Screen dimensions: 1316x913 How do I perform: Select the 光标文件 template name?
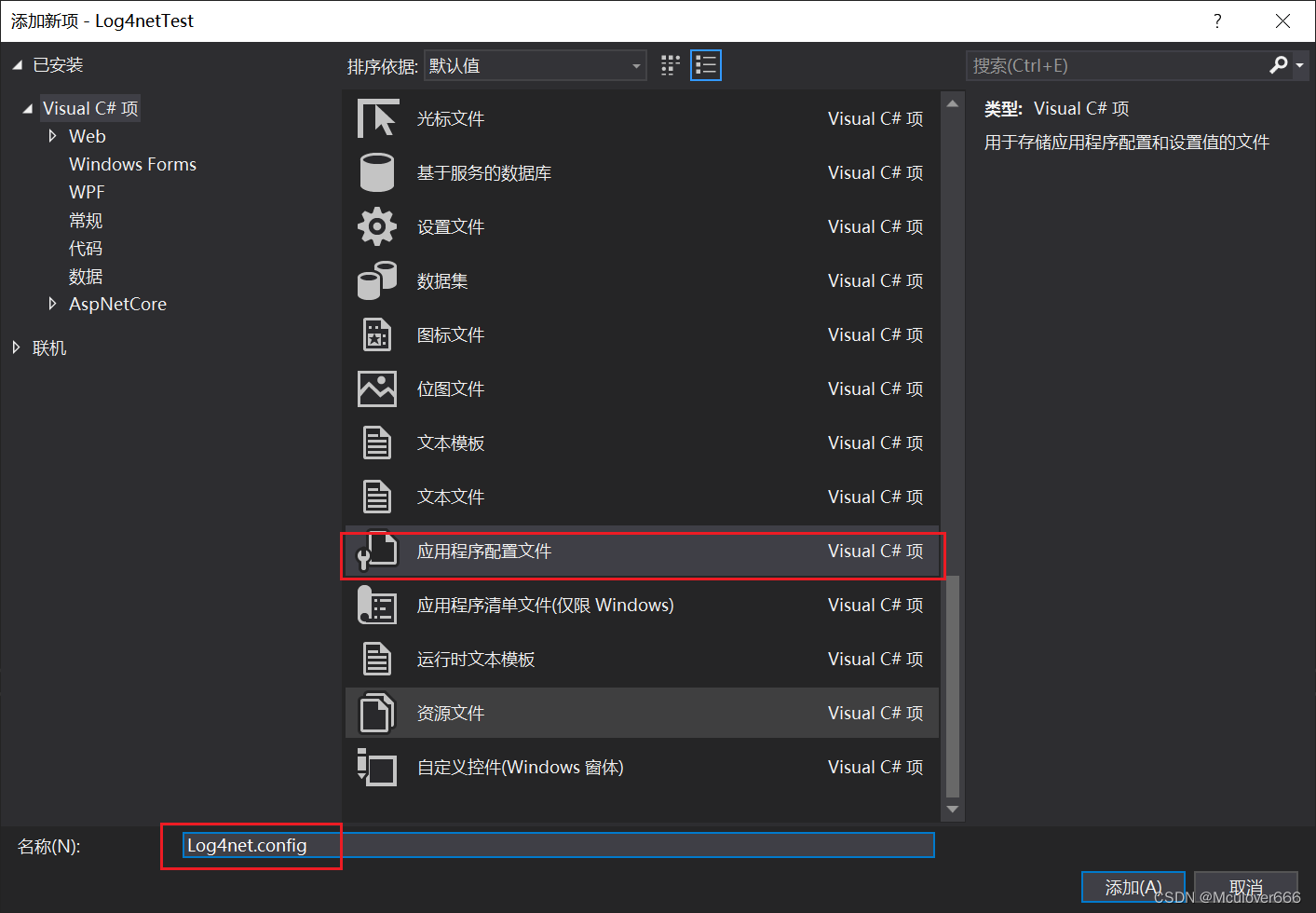[x=451, y=118]
